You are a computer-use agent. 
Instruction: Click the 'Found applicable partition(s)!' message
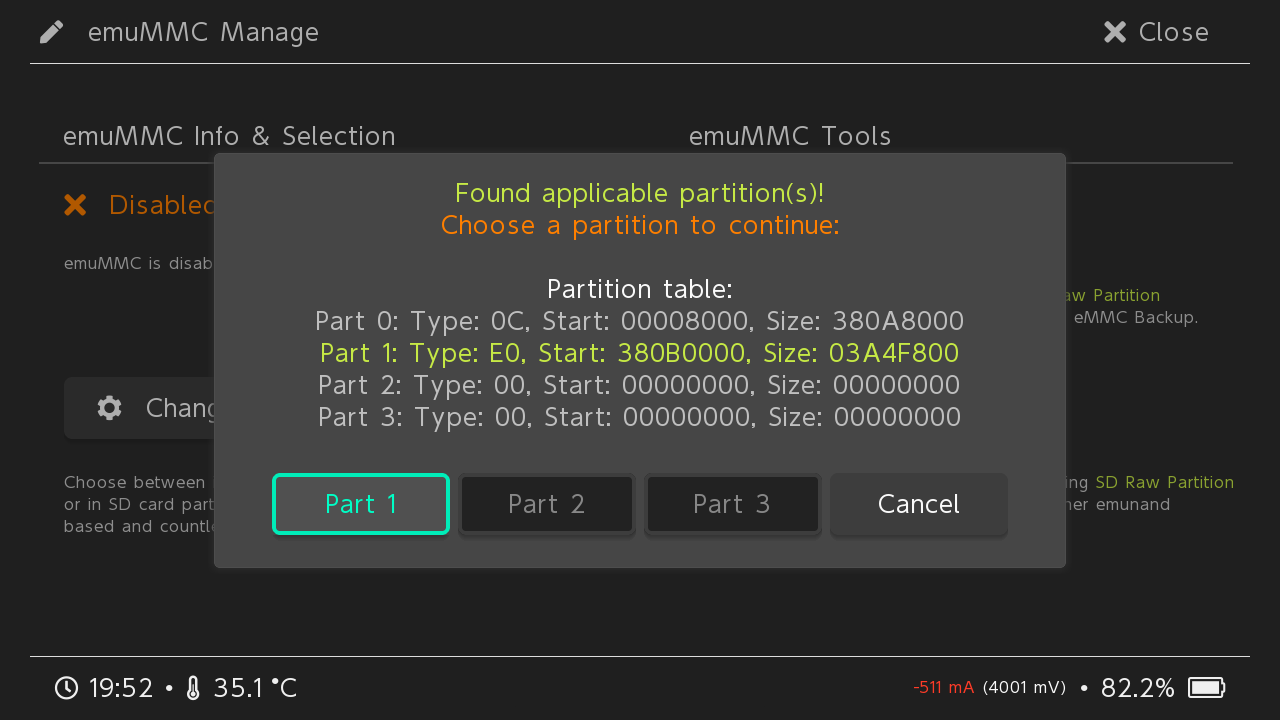[640, 193]
